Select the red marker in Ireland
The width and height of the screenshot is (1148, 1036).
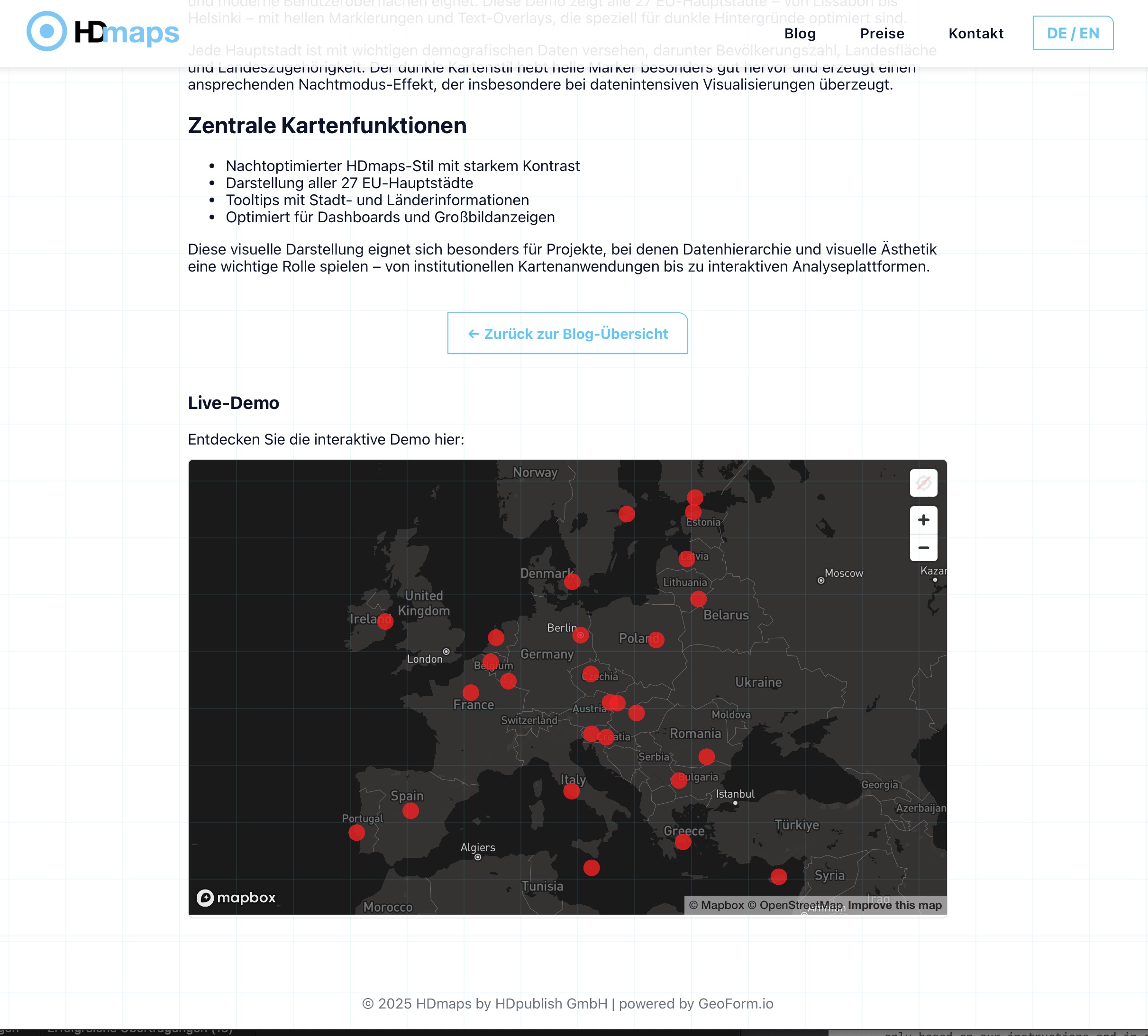[x=385, y=621]
